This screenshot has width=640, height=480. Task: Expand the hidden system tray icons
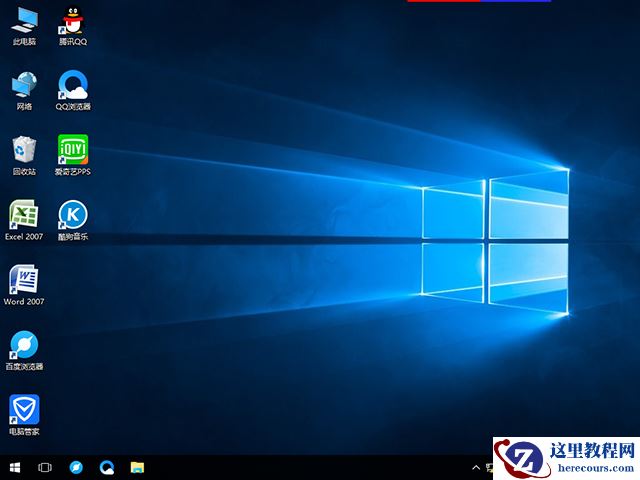476,468
